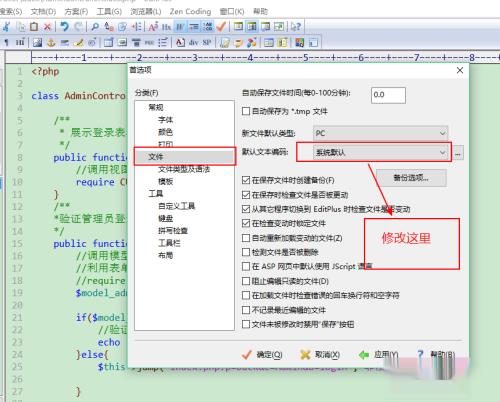The image size is (500, 402).
Task: Click the HTML anchor icon
Action: [51, 42]
